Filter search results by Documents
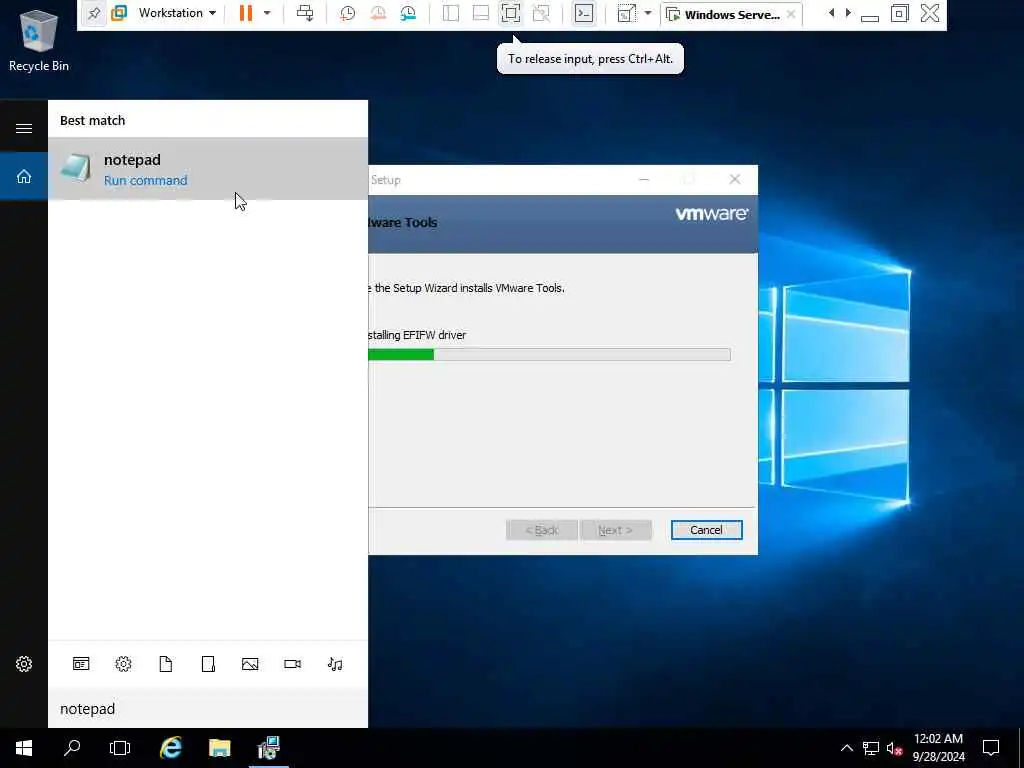The image size is (1024, 768). point(166,664)
